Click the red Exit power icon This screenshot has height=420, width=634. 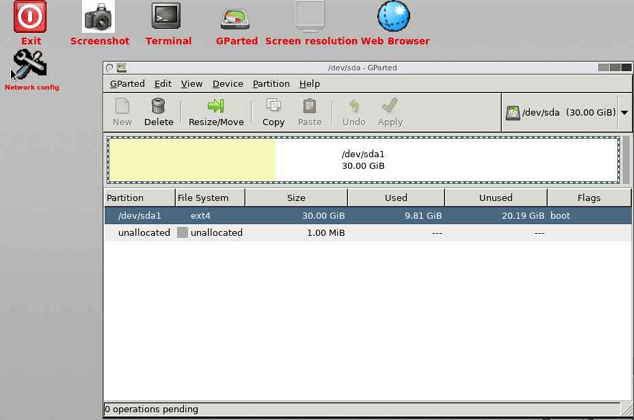tap(30, 18)
